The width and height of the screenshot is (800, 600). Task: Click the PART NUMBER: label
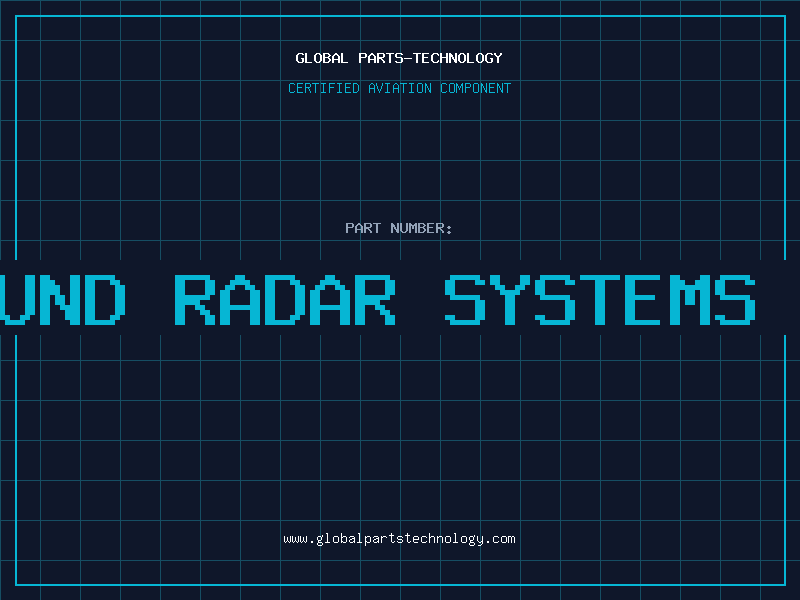pyautogui.click(x=398, y=228)
